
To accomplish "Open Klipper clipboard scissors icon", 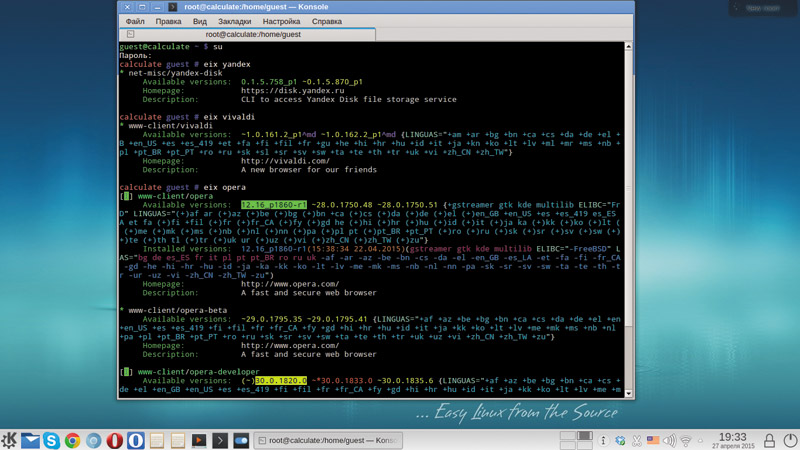I will tap(637, 440).
